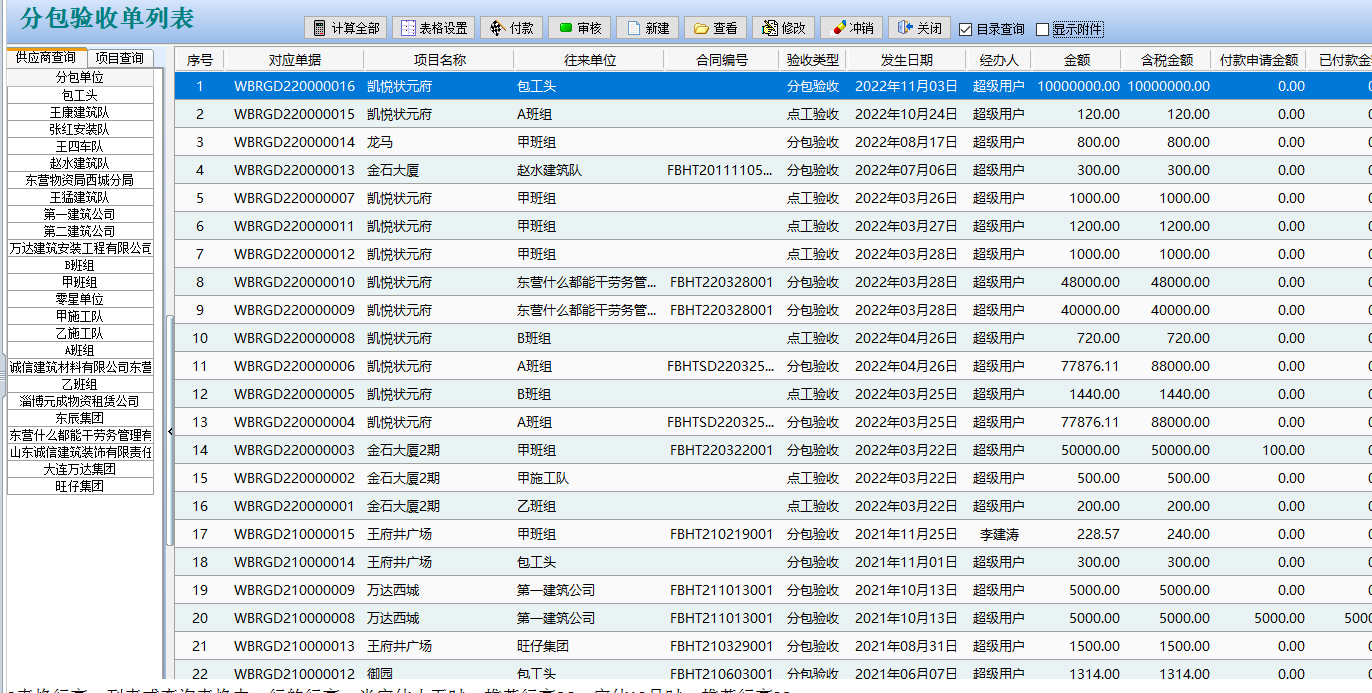Select 赵水建筑队 in the supplier list

pos(80,163)
